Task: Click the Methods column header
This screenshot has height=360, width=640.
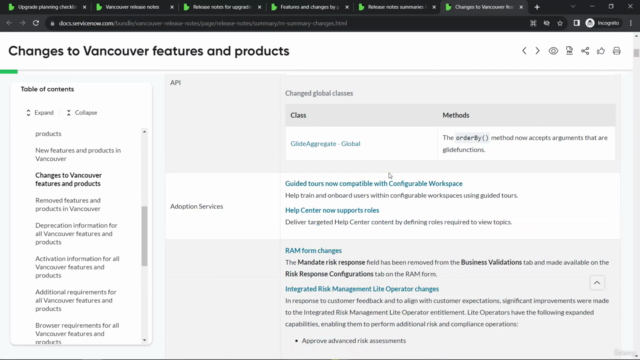Action: pos(456,116)
